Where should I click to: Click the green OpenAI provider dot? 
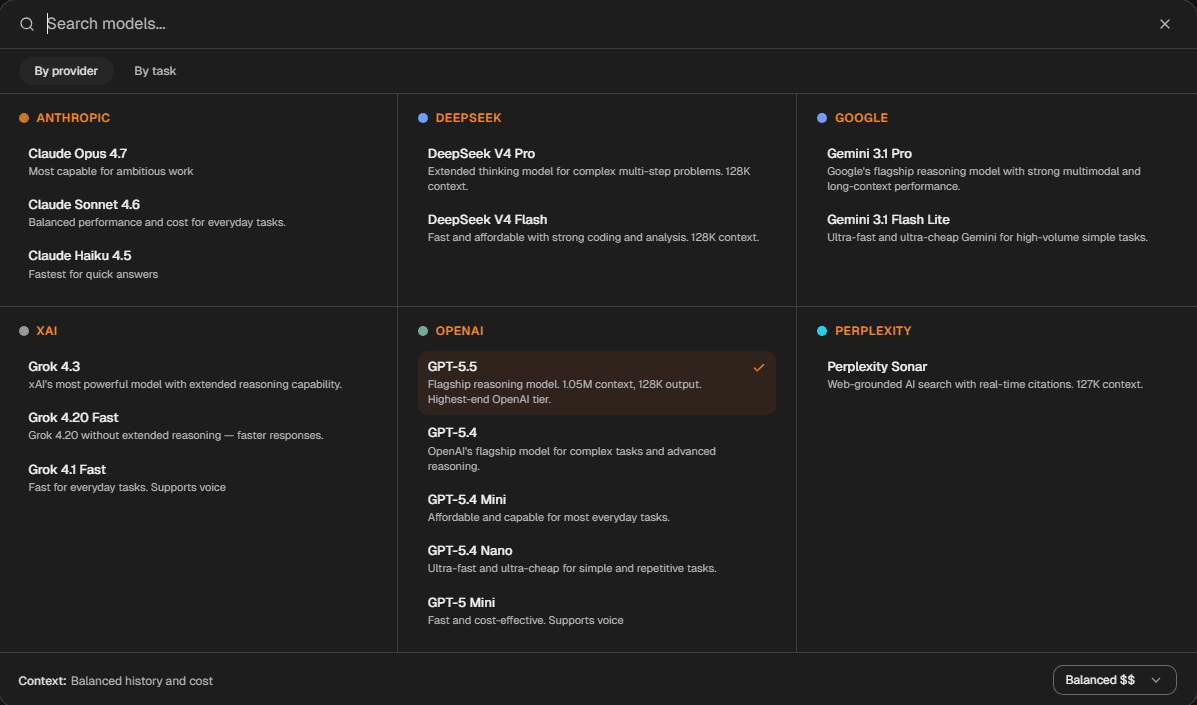[x=423, y=330]
